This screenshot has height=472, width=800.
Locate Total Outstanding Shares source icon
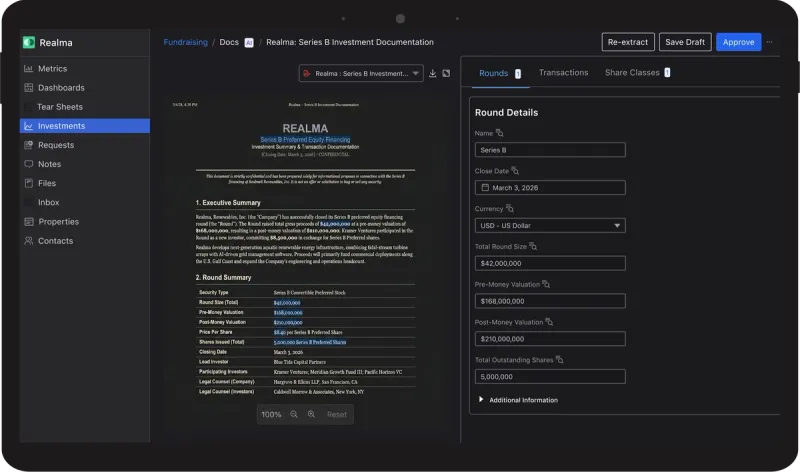tap(560, 360)
